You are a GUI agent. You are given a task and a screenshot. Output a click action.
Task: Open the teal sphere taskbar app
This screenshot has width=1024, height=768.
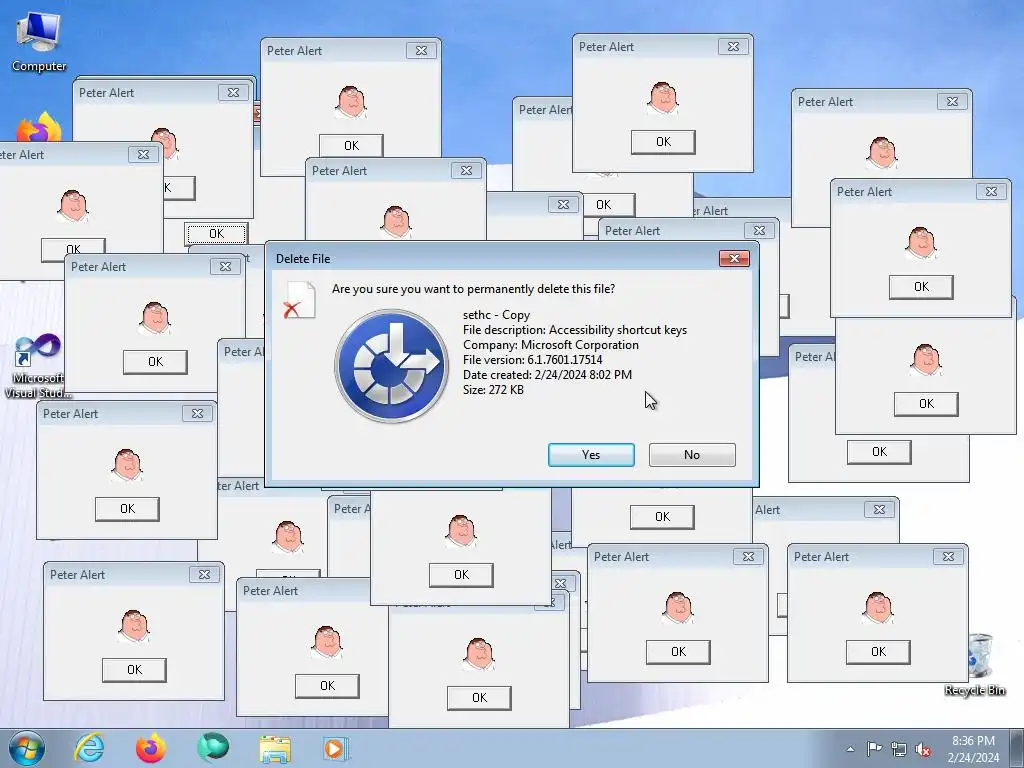click(x=213, y=748)
